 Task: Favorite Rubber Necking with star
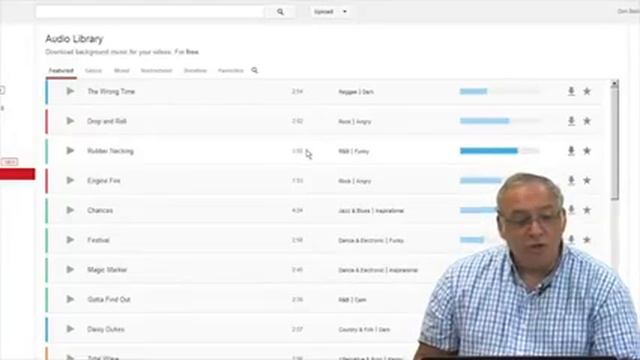[587, 151]
